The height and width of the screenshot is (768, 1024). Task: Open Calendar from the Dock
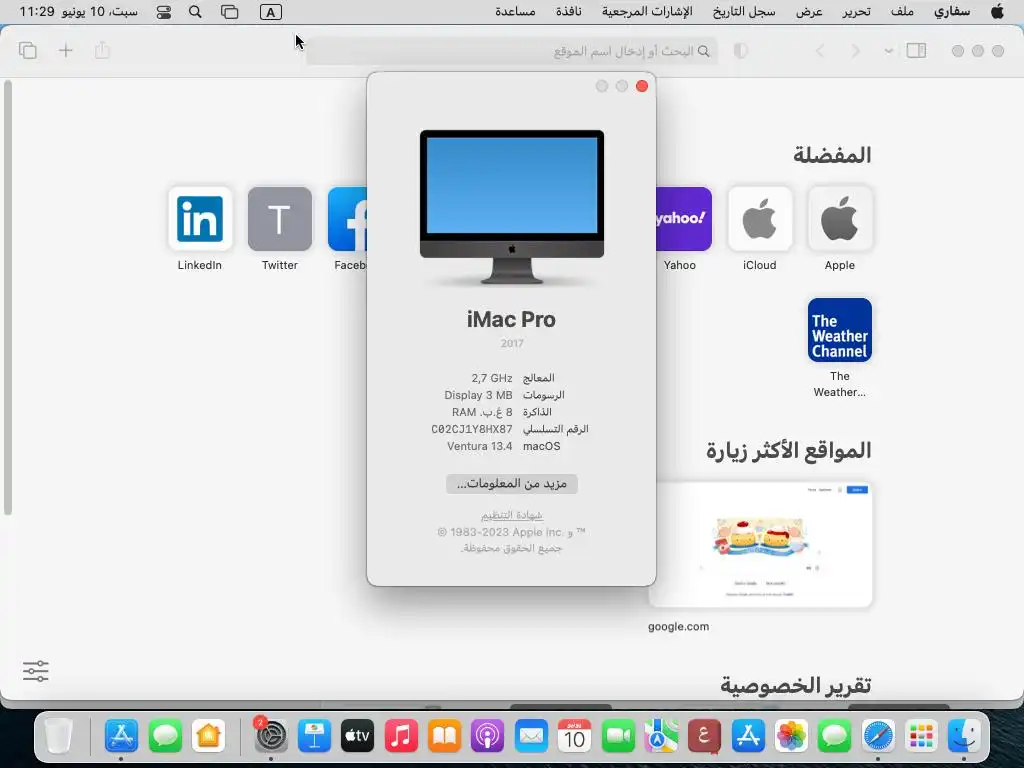pyautogui.click(x=574, y=736)
